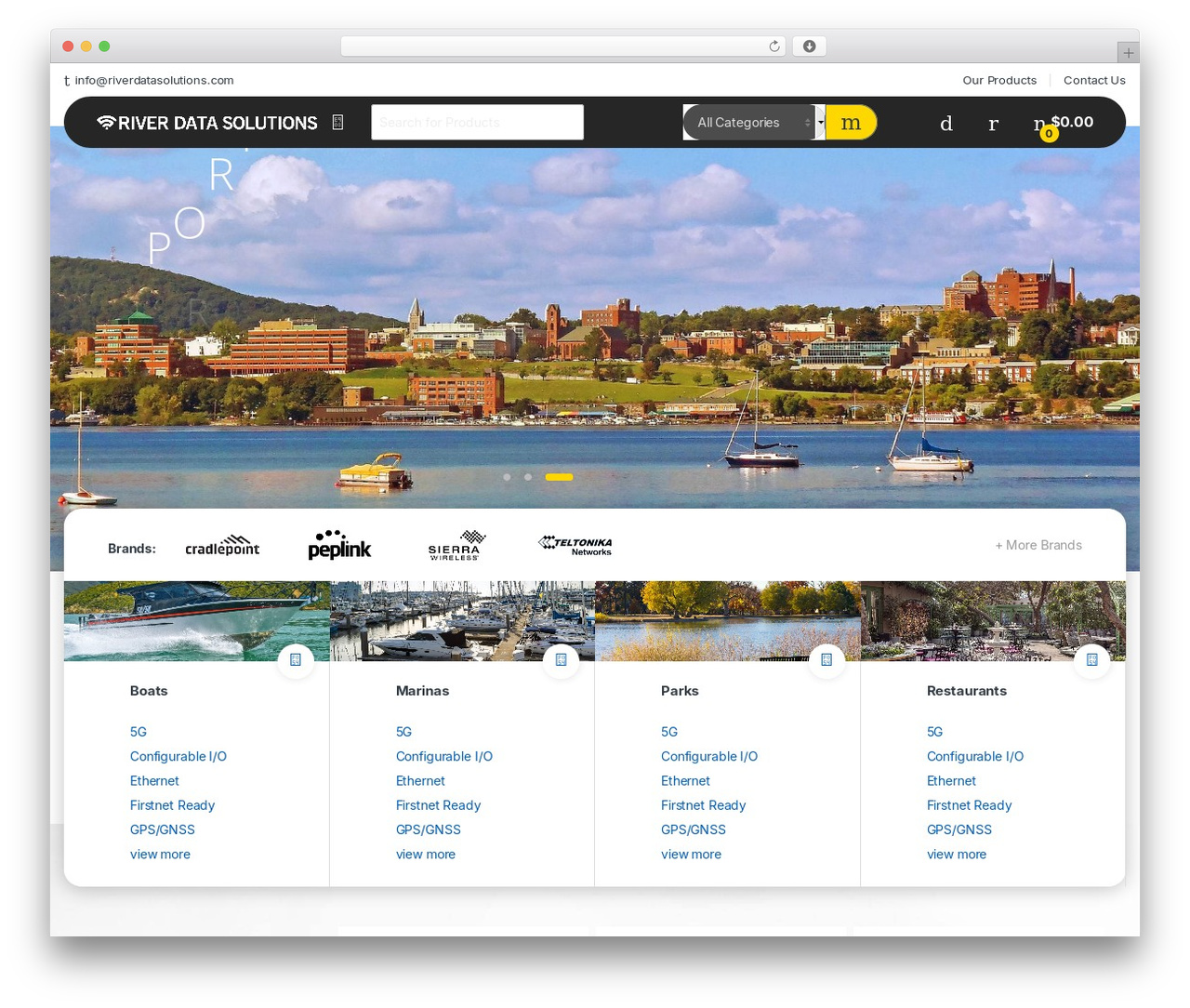The image size is (1190, 1008).
Task: Select the active yellow slider indicator
Action: click(559, 477)
